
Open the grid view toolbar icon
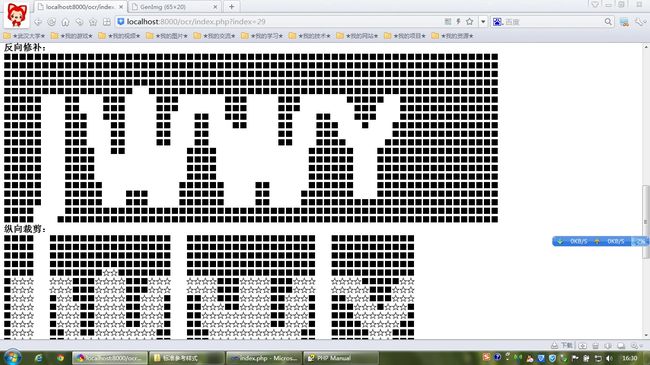(x=107, y=22)
